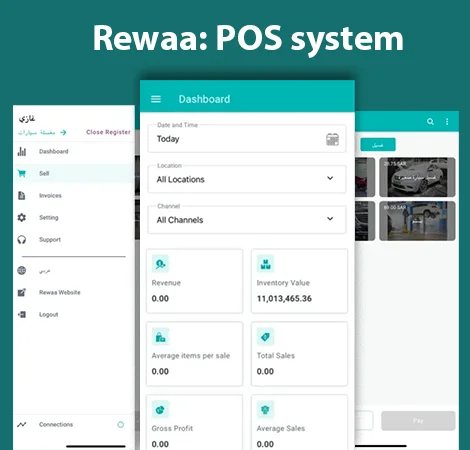Click the Total Sales 0.00 value
Screen dimensions: 470x450
pos(265,371)
